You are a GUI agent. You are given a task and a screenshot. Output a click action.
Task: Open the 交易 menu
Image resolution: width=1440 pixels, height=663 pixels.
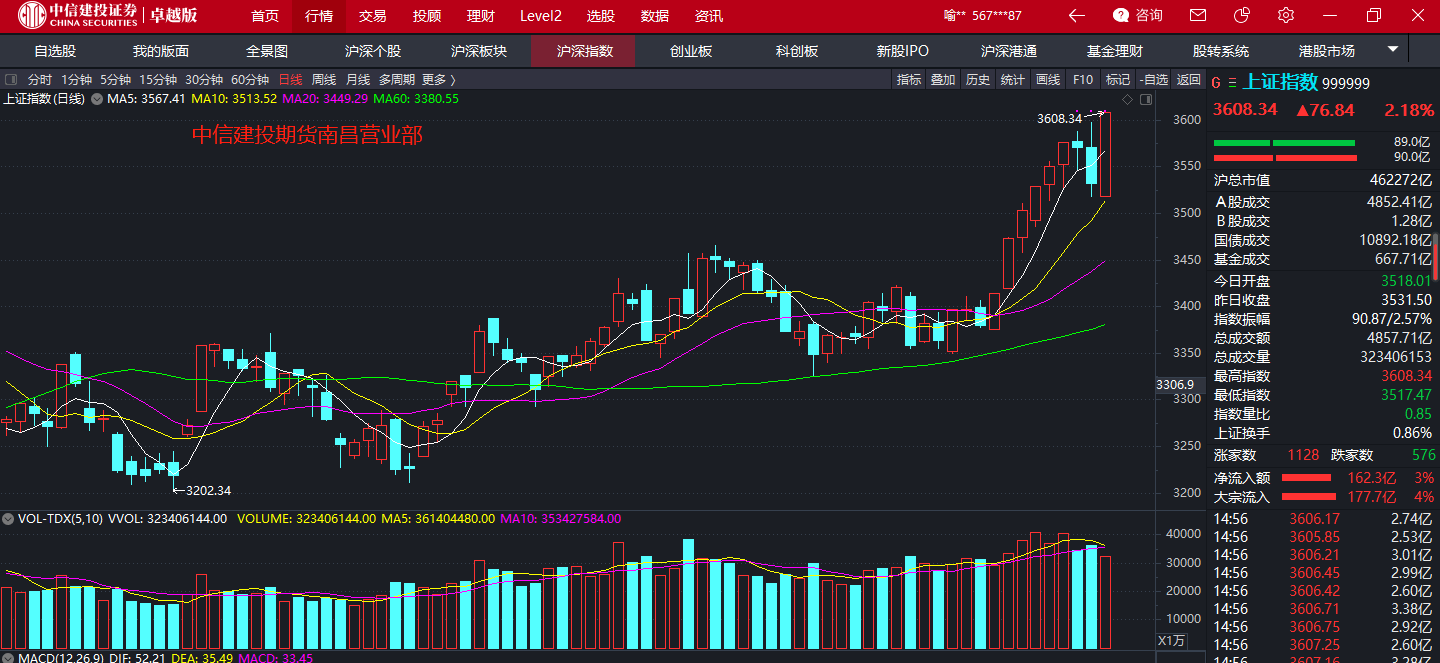(372, 16)
